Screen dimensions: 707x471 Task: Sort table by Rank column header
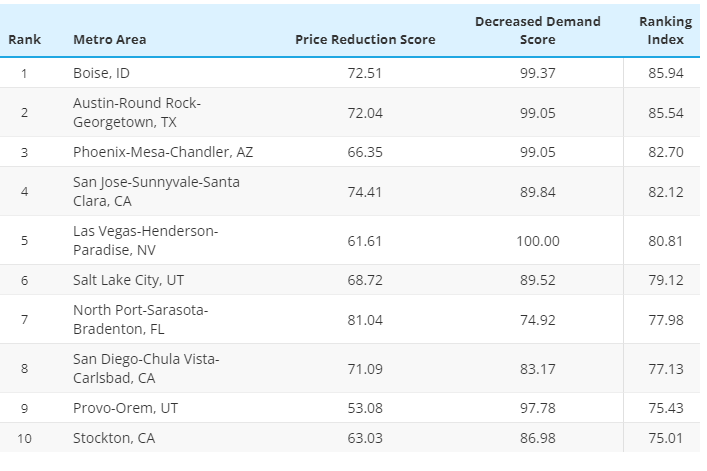click(x=24, y=40)
